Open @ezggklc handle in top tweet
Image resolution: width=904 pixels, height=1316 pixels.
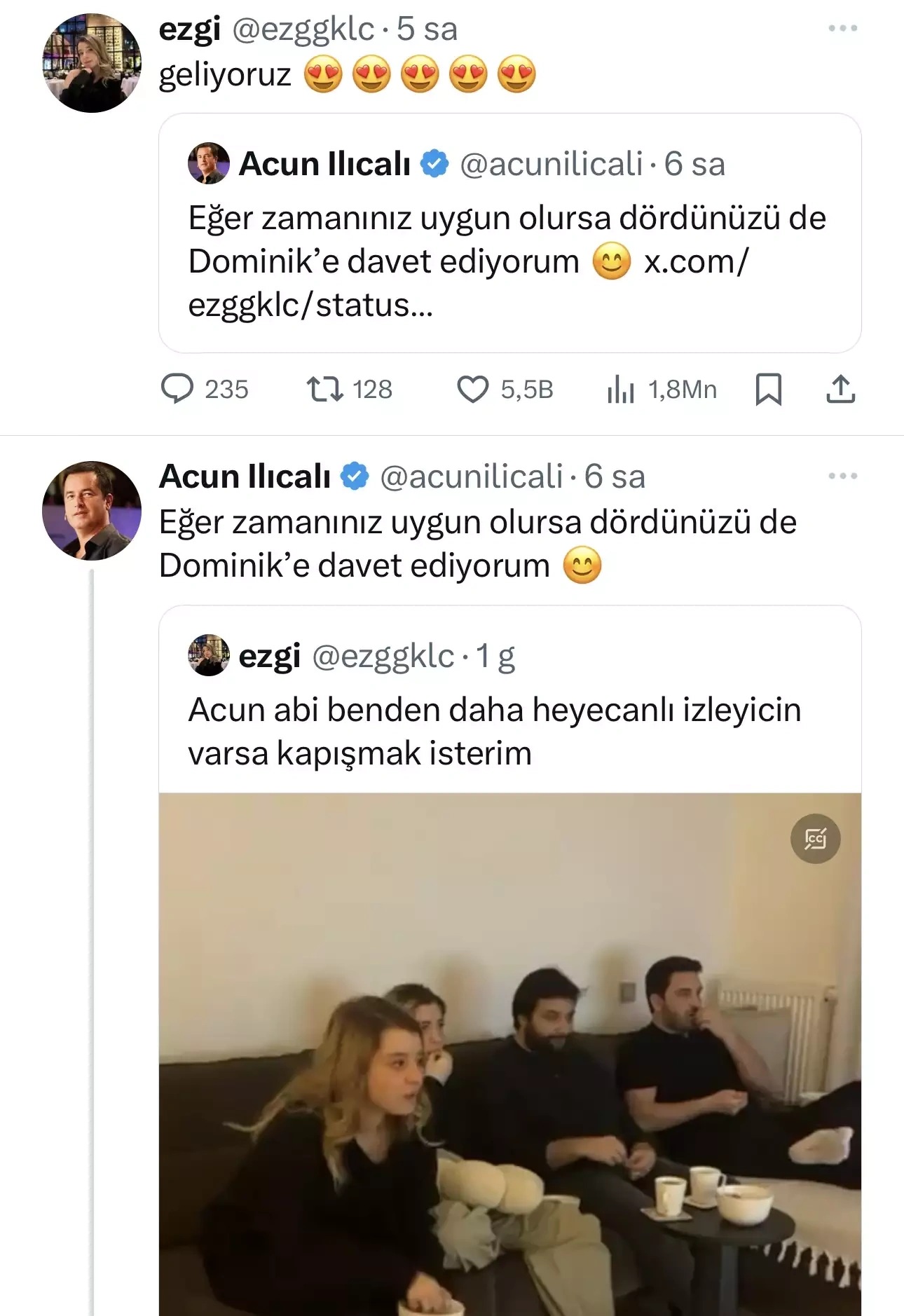(303, 29)
